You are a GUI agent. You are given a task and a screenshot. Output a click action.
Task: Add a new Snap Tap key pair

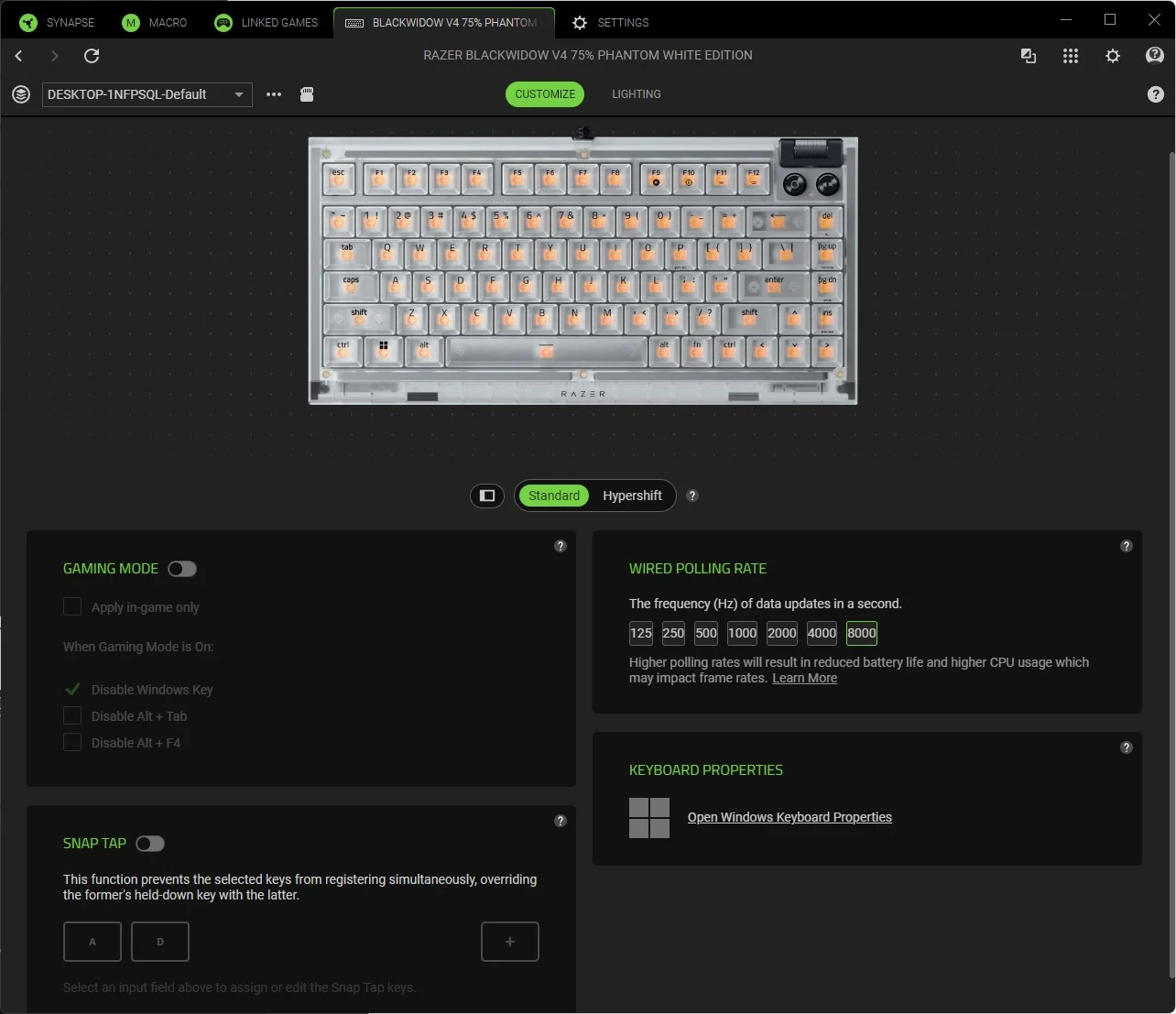[509, 942]
